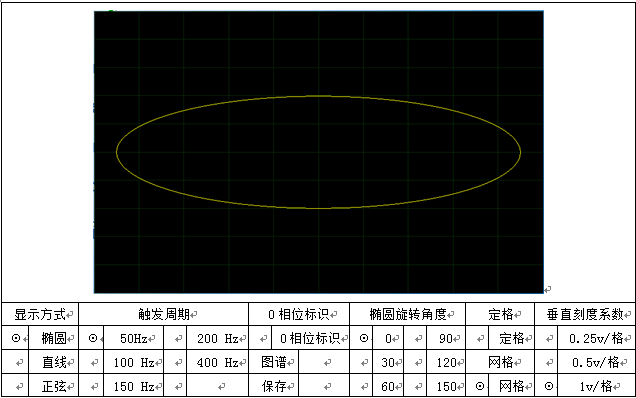Set ellipse rotation angle to 90
636x398 pixels.
click(446, 338)
